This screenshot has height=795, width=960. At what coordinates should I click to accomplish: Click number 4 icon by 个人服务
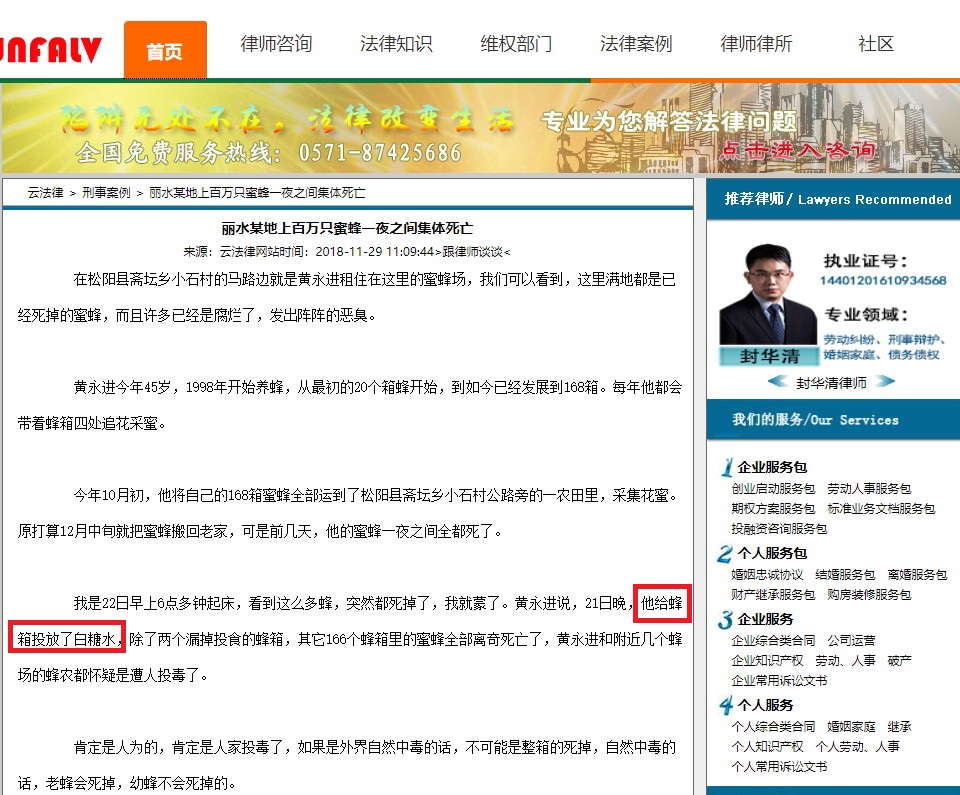(726, 706)
